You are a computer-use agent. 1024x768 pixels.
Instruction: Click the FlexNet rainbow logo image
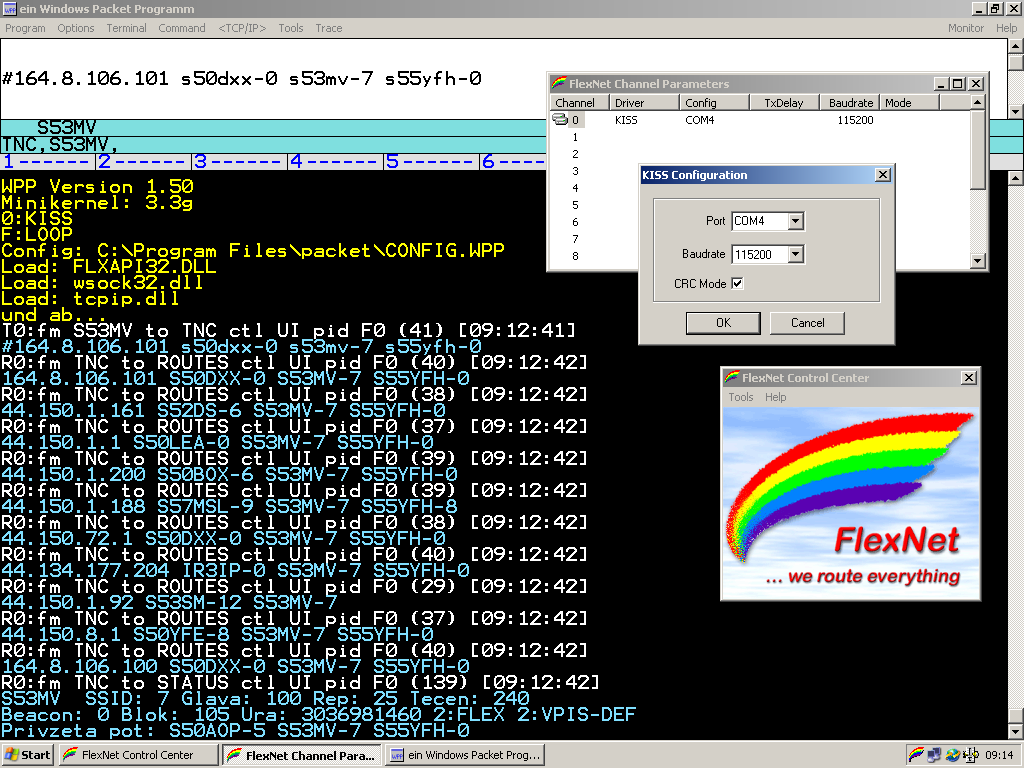(x=850, y=504)
